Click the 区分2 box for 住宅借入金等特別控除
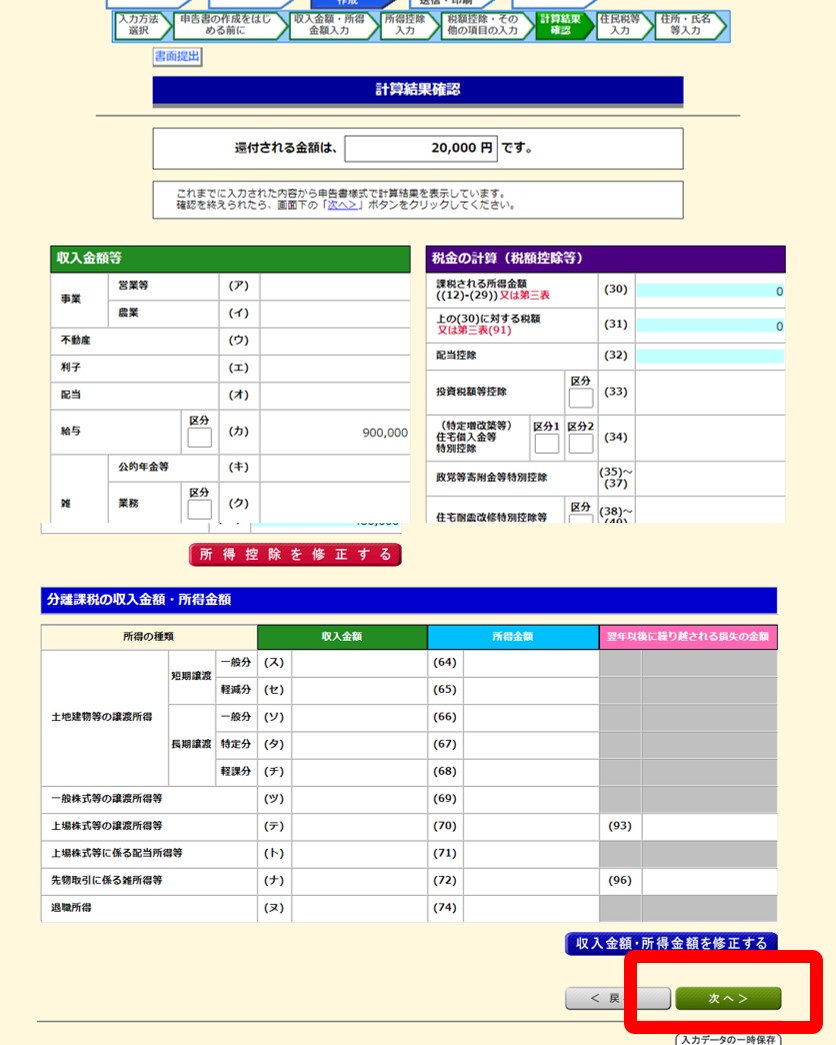The image size is (836, 1045). pos(581,444)
